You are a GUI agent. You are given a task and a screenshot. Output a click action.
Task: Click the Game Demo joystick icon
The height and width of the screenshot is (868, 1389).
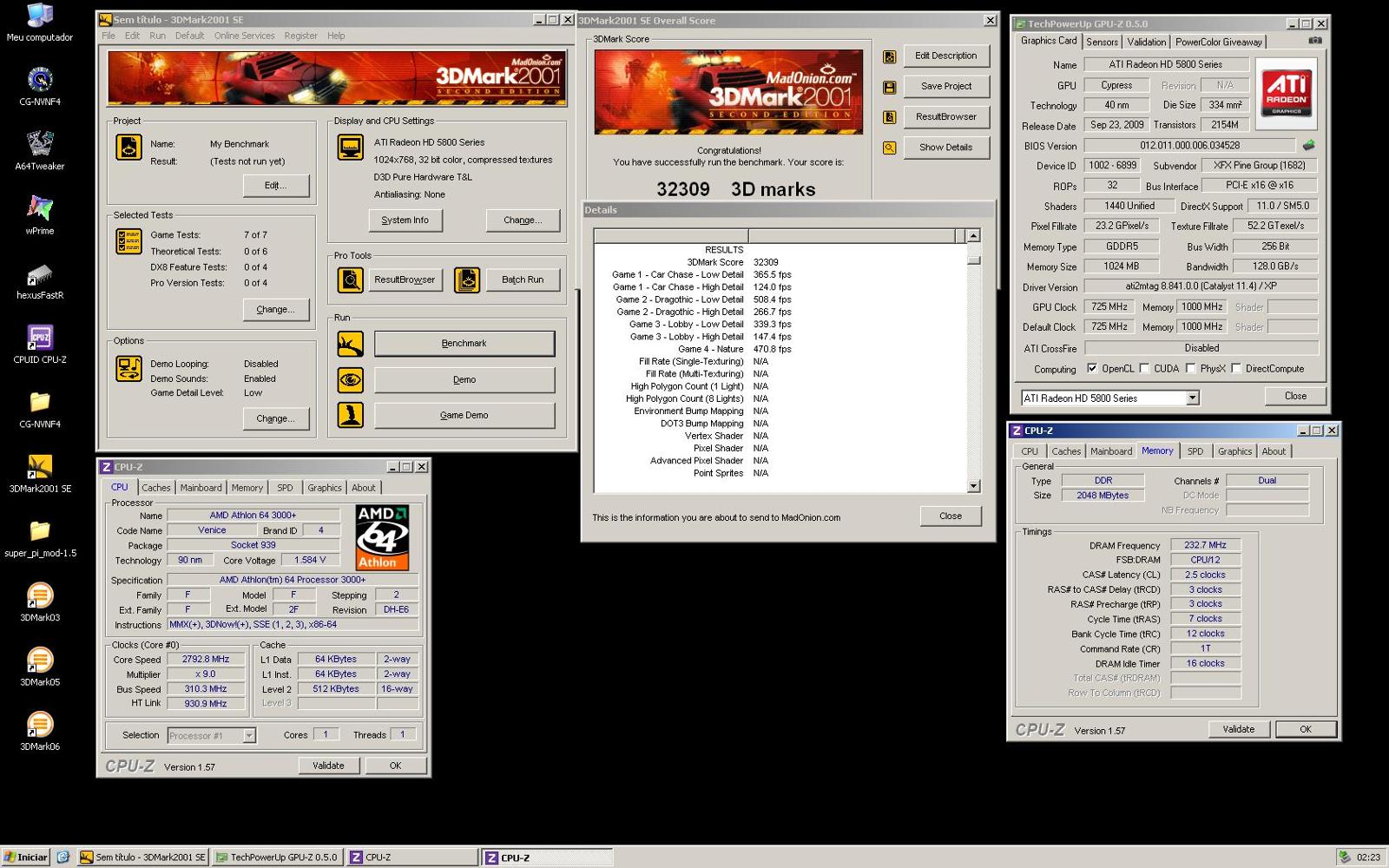351,415
